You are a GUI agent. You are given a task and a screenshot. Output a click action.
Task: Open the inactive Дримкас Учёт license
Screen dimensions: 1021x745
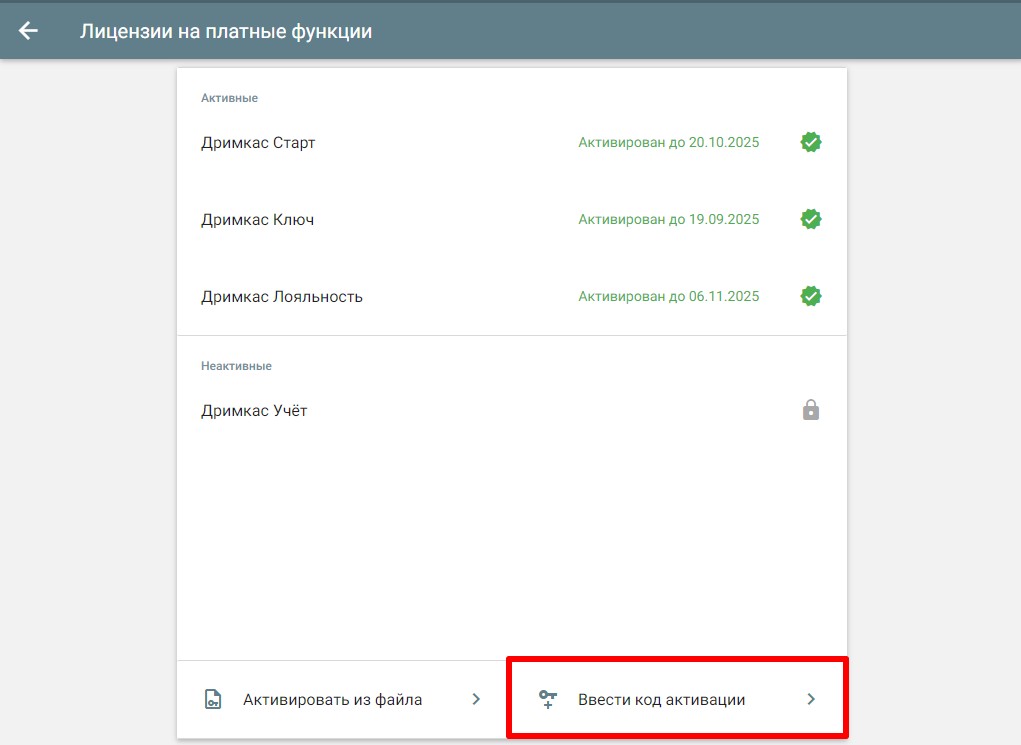click(254, 411)
